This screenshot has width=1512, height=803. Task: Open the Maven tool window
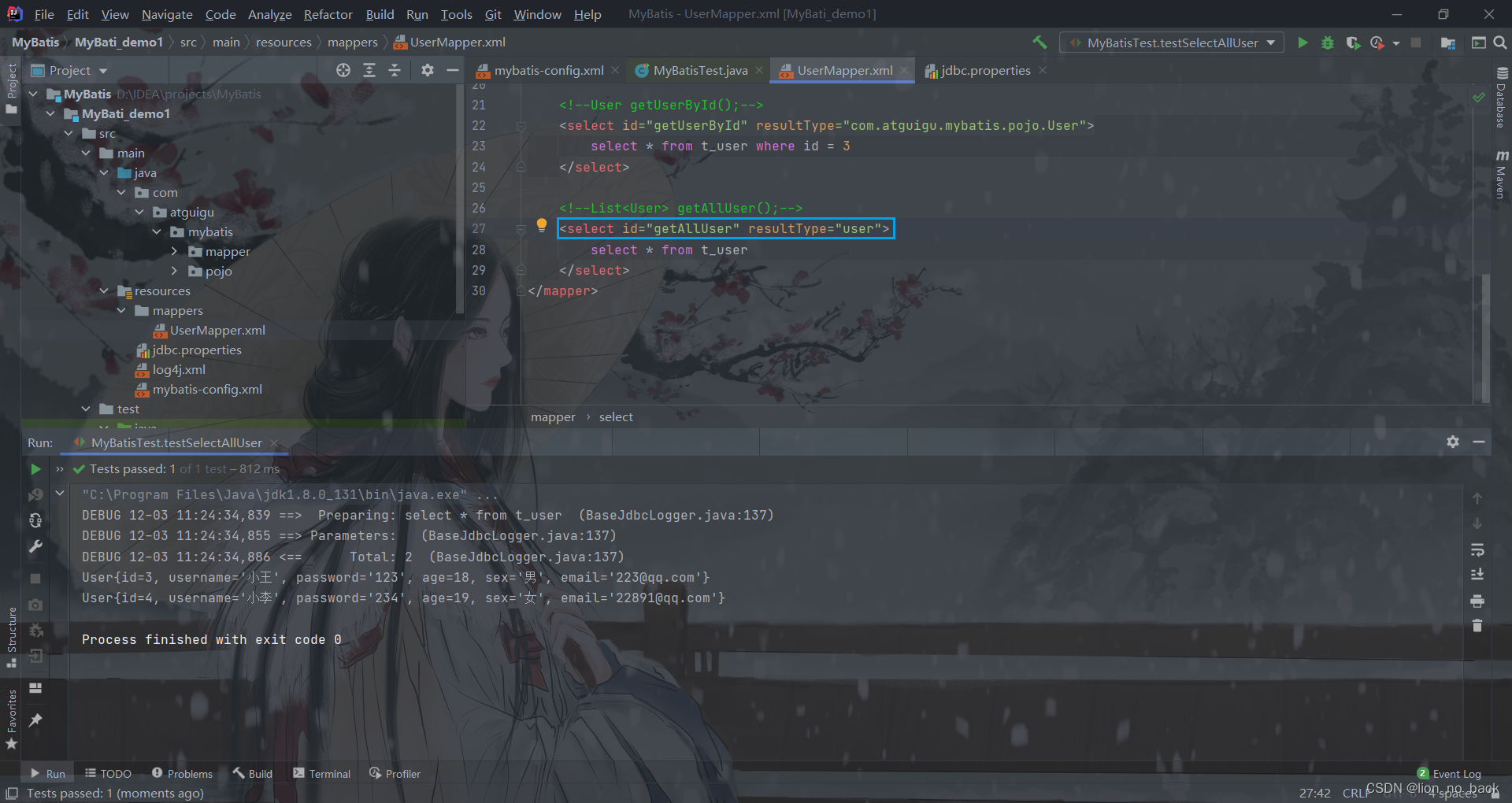[x=1501, y=174]
